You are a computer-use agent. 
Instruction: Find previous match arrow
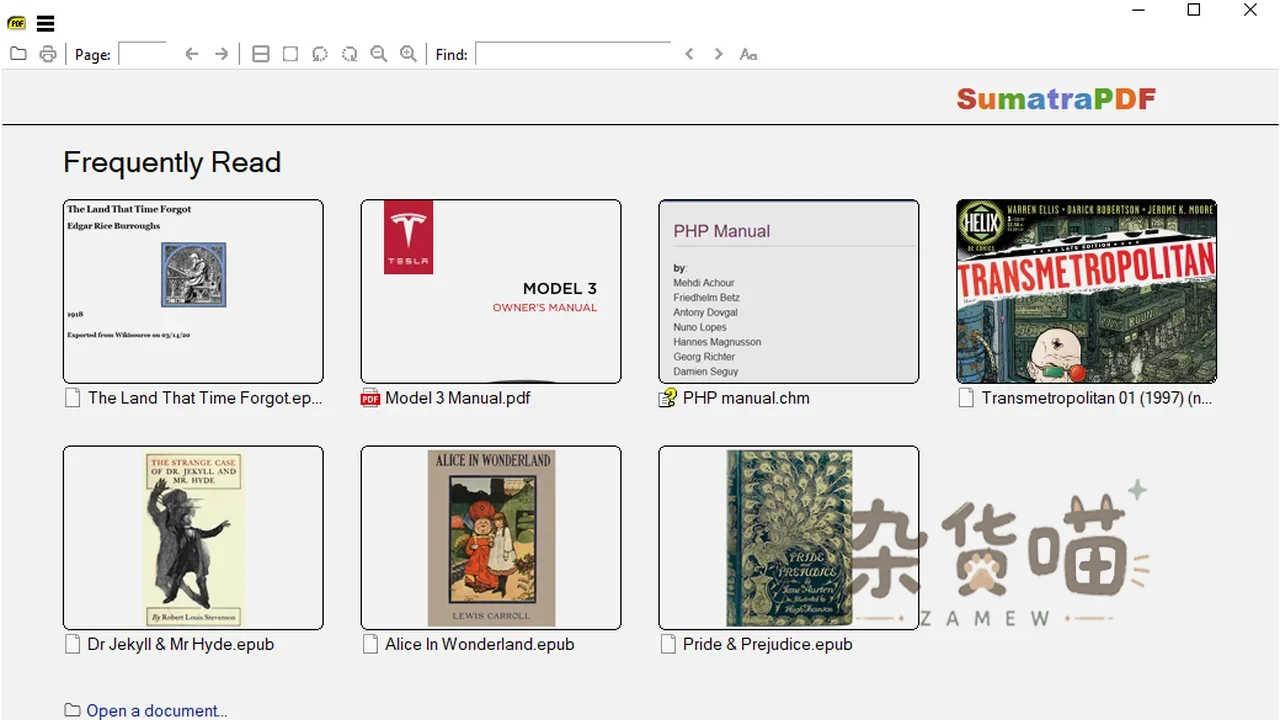[689, 54]
